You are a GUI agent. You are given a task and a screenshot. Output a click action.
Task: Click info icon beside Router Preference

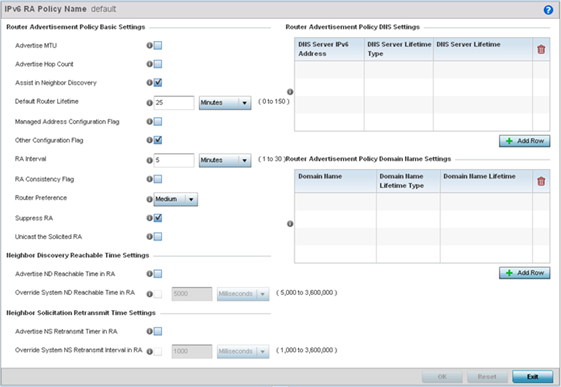[x=149, y=199]
